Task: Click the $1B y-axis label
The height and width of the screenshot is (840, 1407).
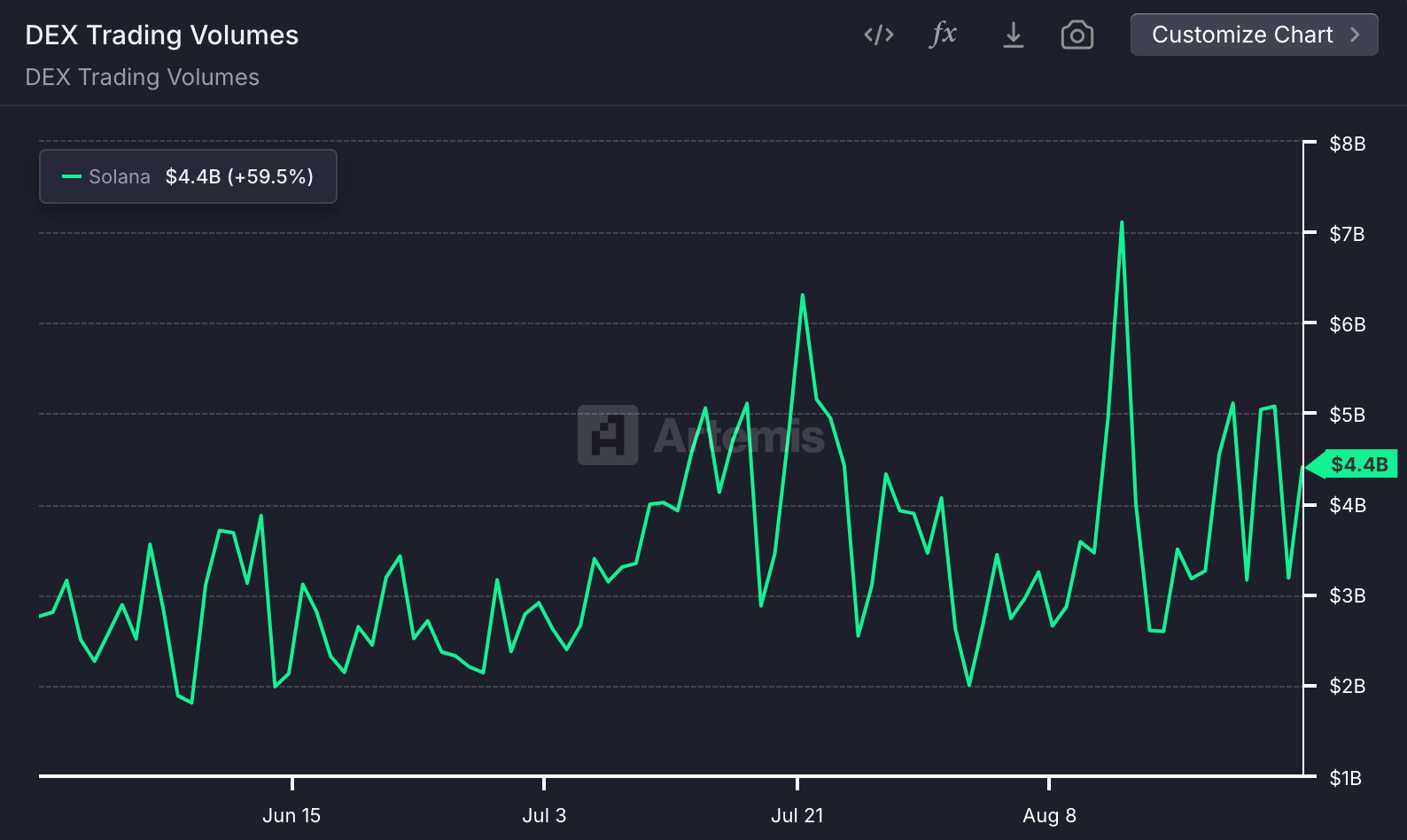Action: pos(1345,778)
